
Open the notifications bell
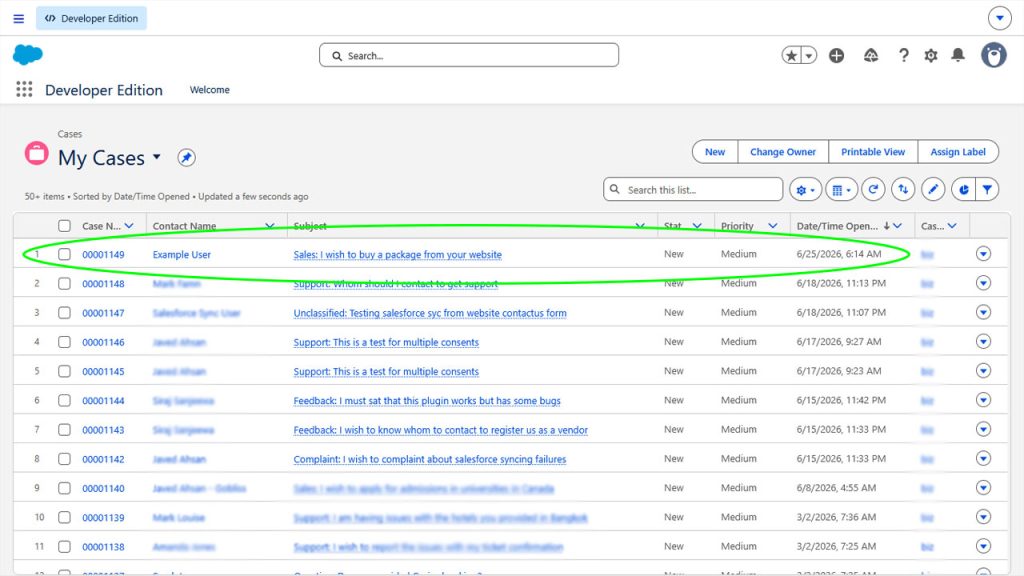coord(958,56)
